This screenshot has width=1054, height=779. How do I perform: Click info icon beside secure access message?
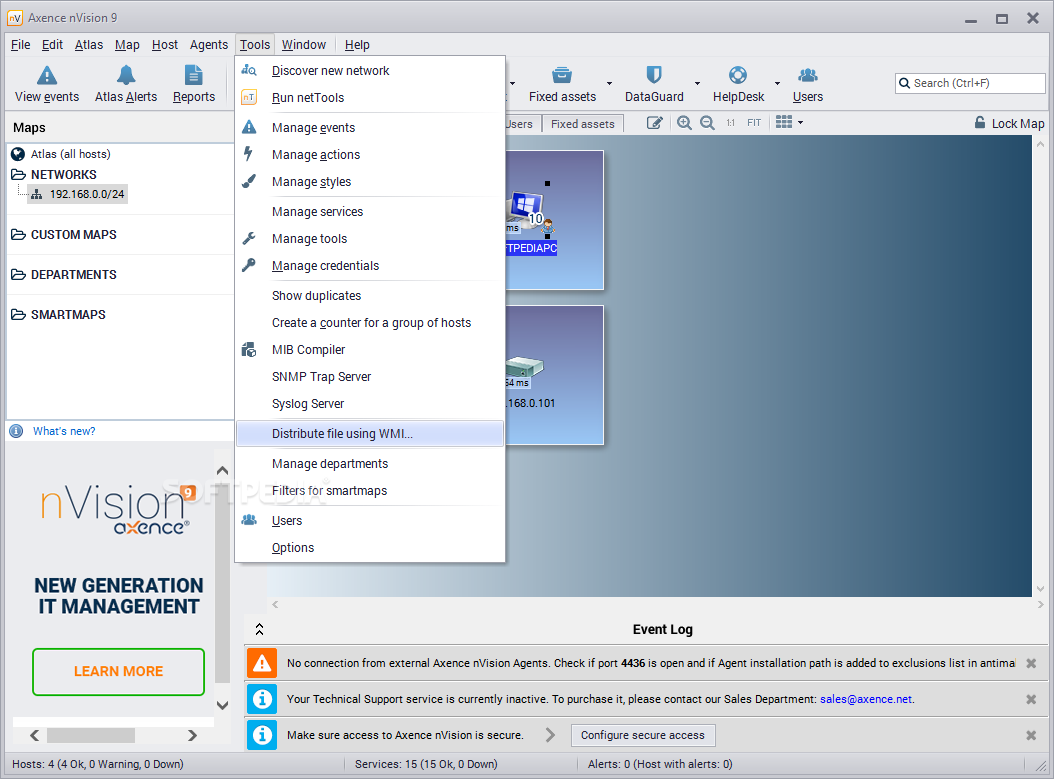click(x=262, y=735)
